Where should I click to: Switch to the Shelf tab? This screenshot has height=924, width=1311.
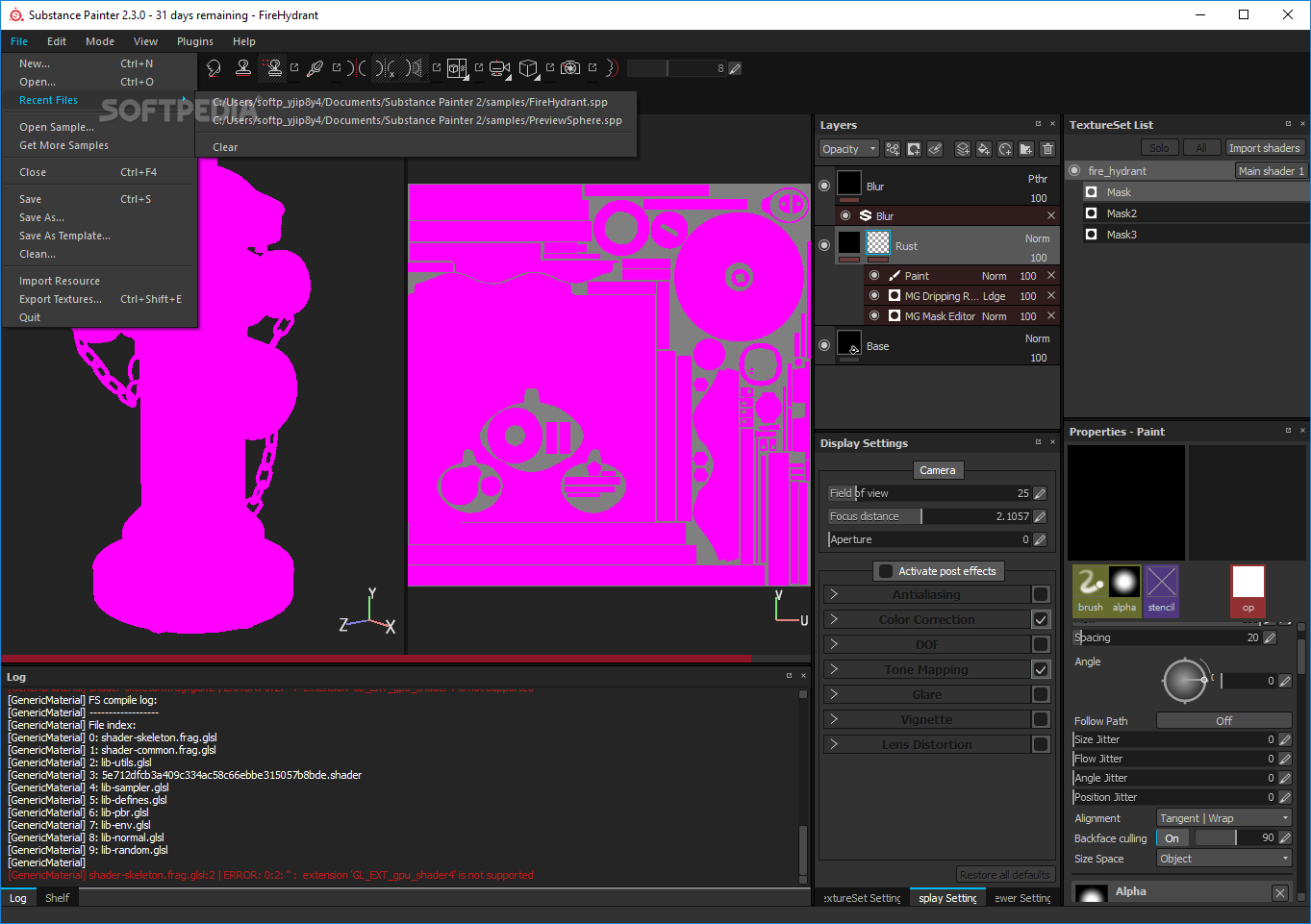pyautogui.click(x=58, y=898)
